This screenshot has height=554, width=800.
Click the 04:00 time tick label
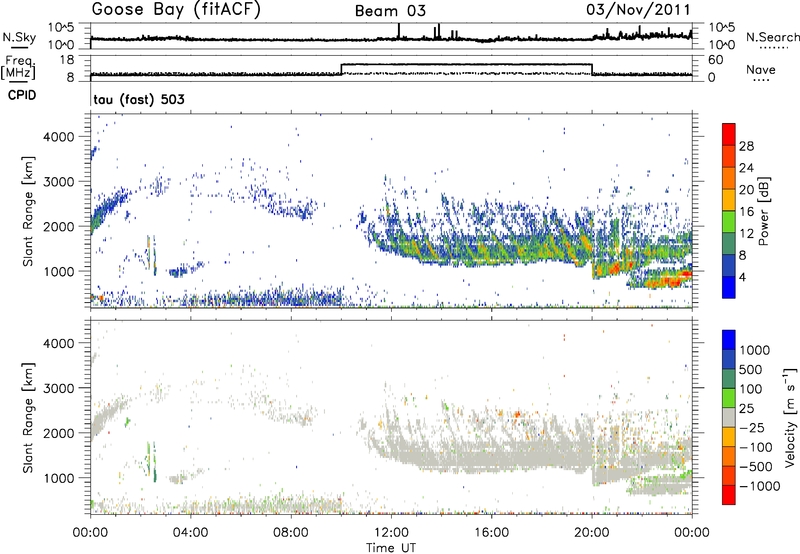[x=190, y=533]
